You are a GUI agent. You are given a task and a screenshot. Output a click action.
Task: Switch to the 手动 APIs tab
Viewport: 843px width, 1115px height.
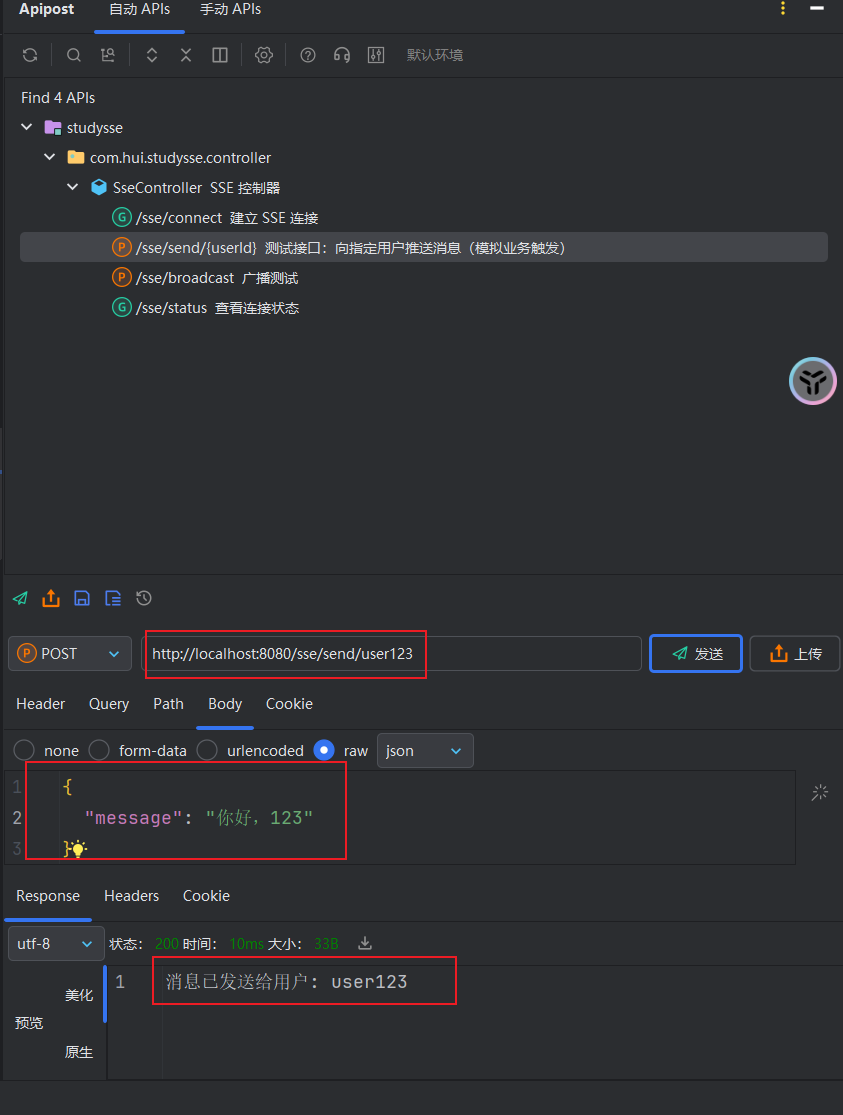click(x=230, y=10)
